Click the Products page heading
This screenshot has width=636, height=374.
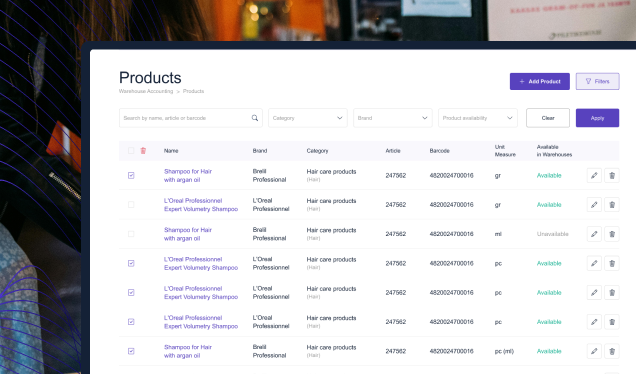[x=150, y=77]
